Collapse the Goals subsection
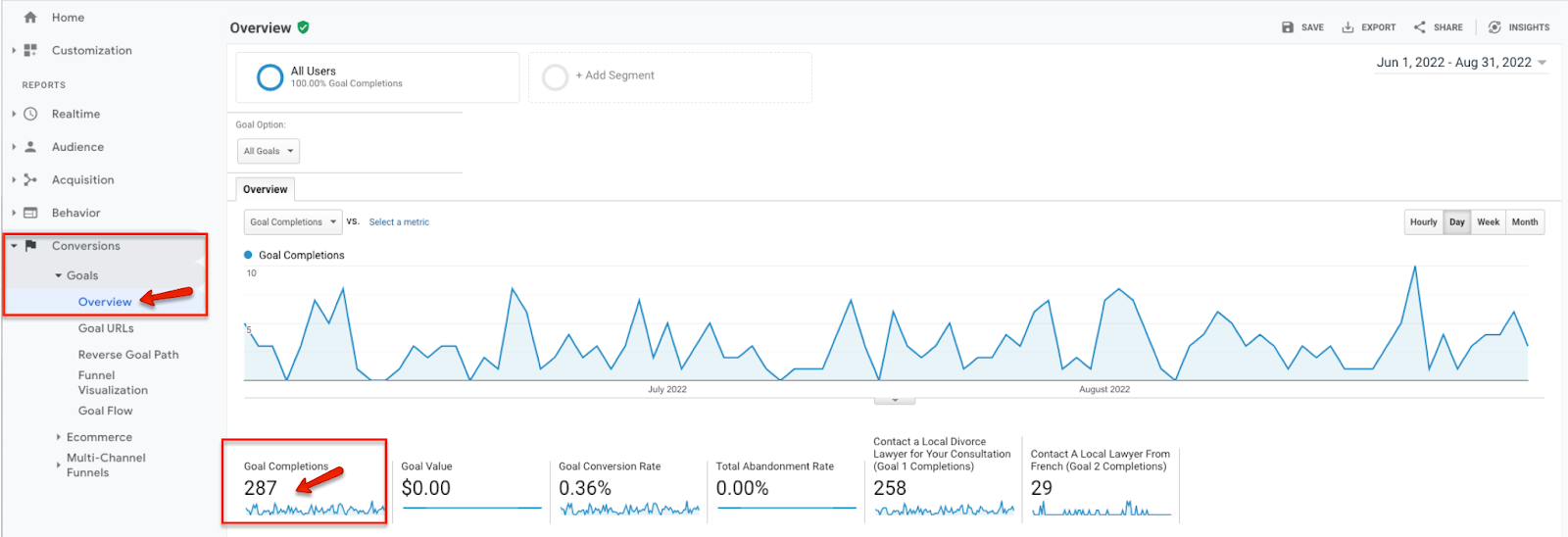This screenshot has height=537, width=1568. pyautogui.click(x=58, y=275)
